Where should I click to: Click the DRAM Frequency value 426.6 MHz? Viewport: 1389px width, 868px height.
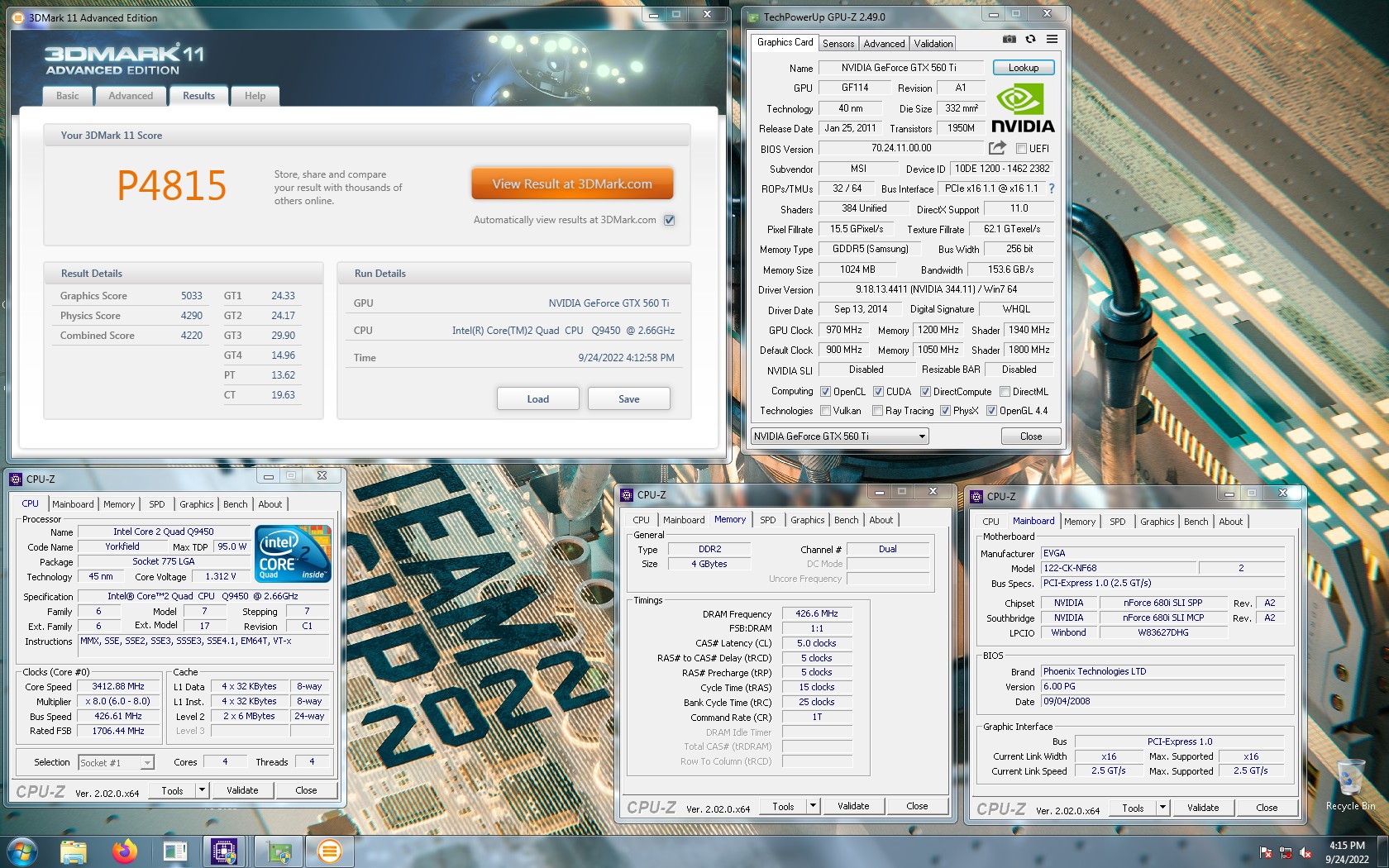point(817,613)
